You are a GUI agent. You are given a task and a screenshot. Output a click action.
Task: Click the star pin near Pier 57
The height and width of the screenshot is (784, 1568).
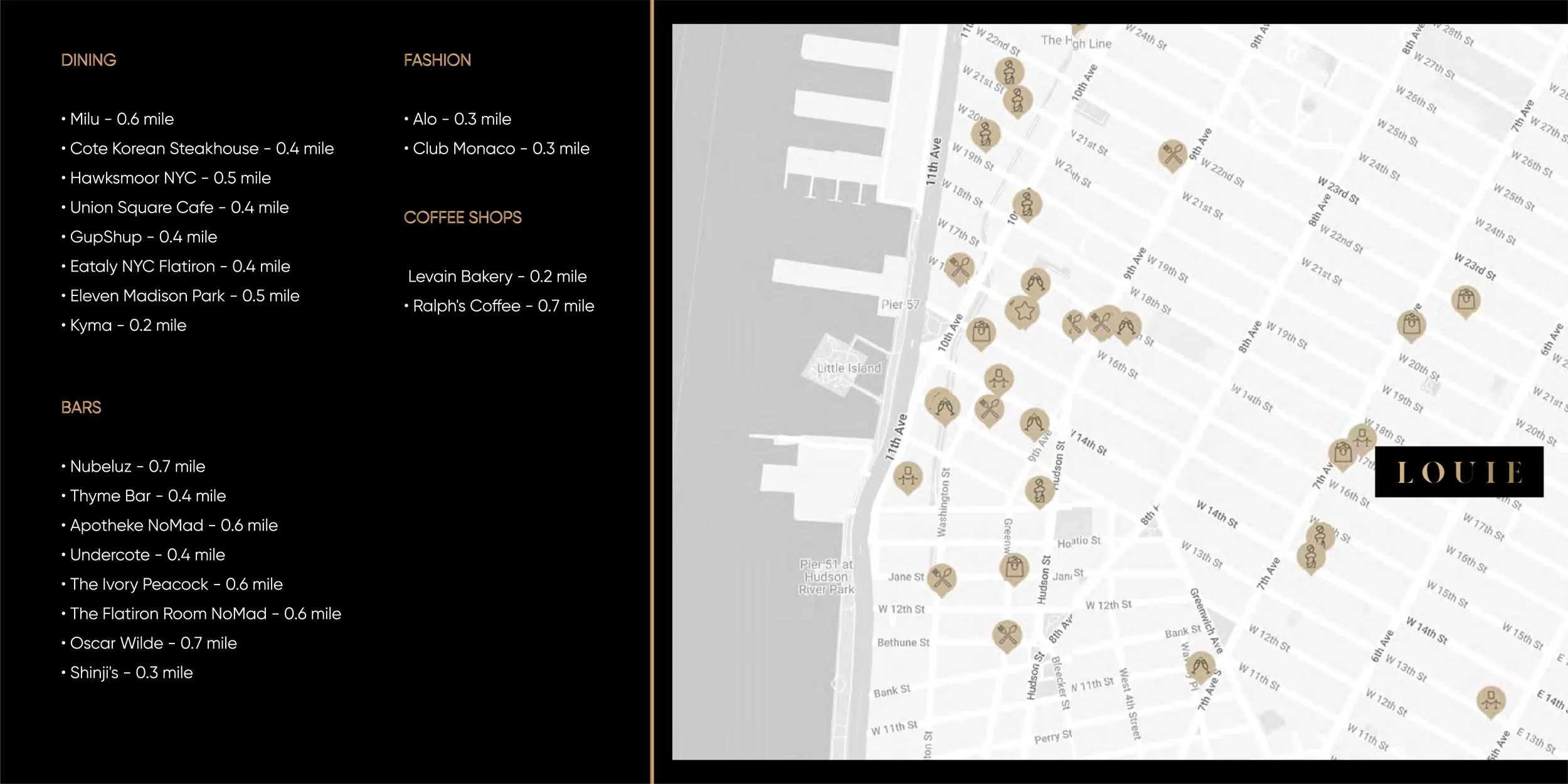coord(1023,310)
